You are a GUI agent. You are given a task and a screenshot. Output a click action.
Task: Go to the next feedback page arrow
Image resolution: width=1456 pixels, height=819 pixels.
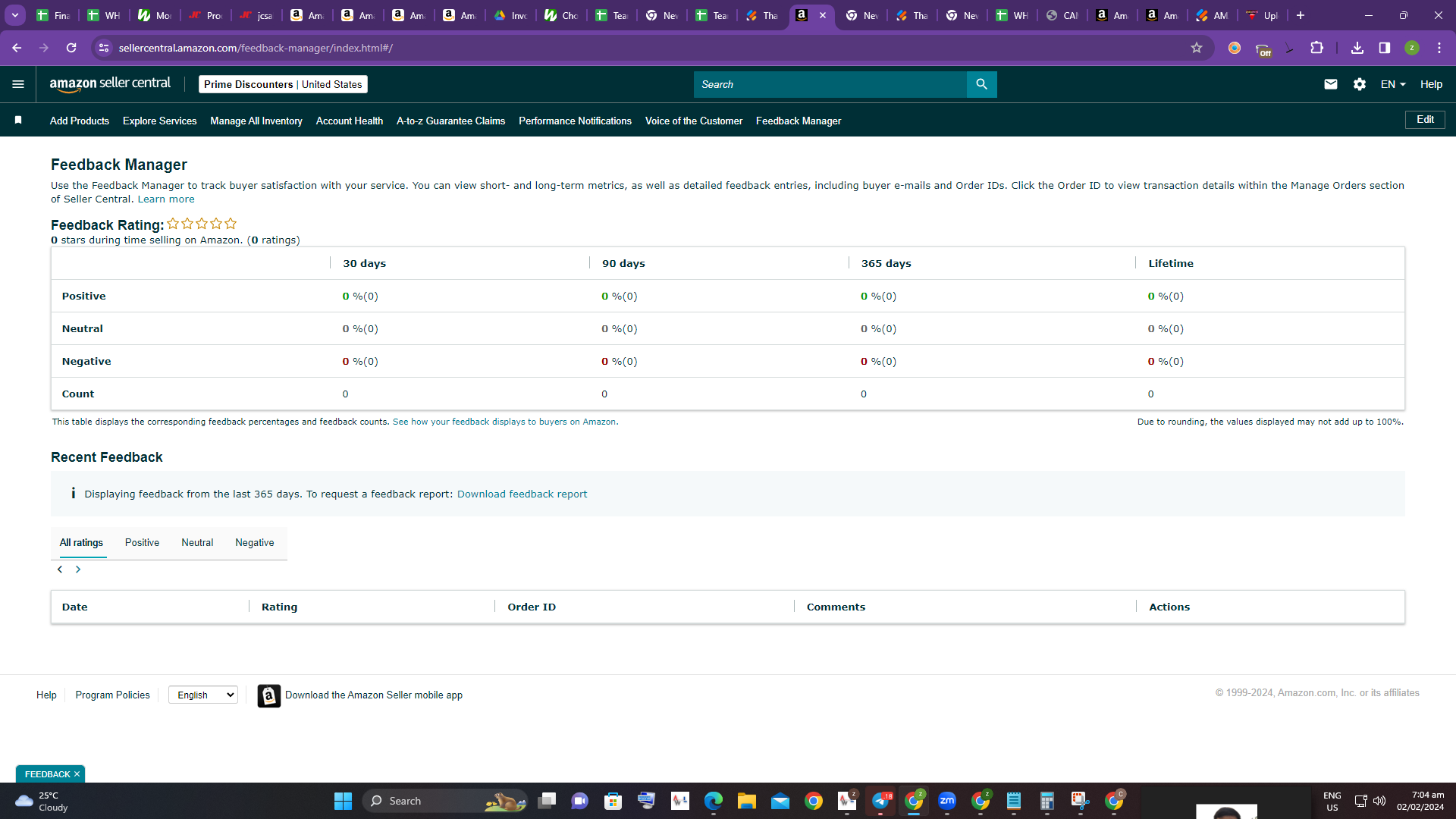click(x=78, y=570)
